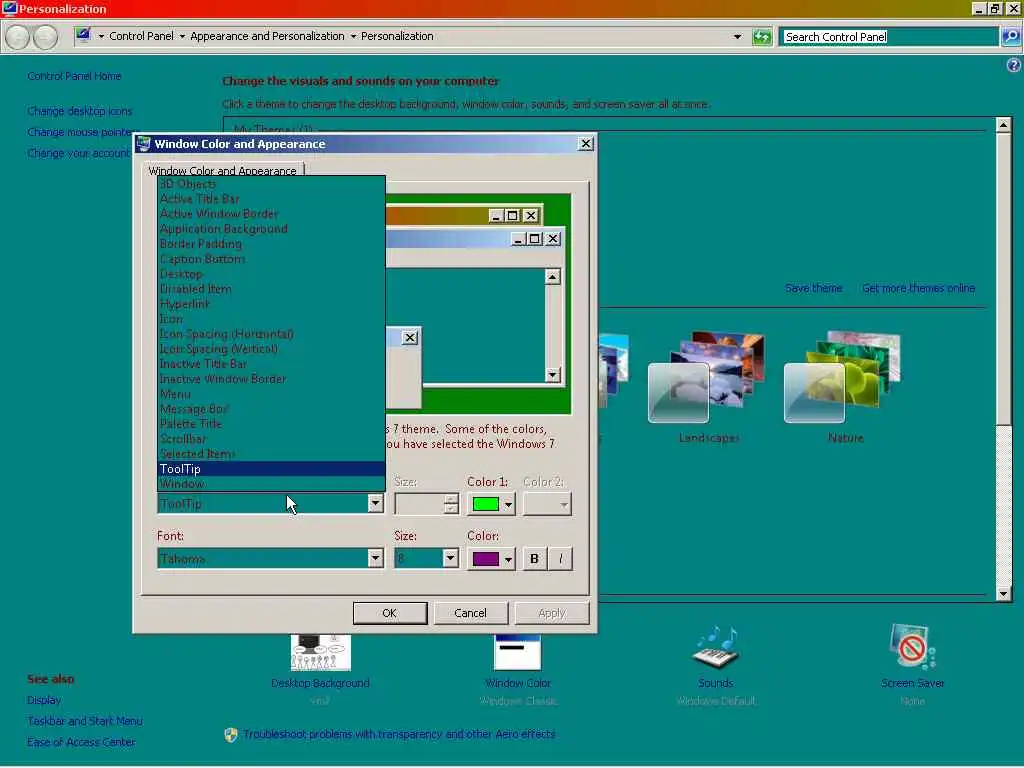Screen dimensions: 1024x768
Task: Select the Landscapes theme thumbnail
Action: click(x=707, y=377)
